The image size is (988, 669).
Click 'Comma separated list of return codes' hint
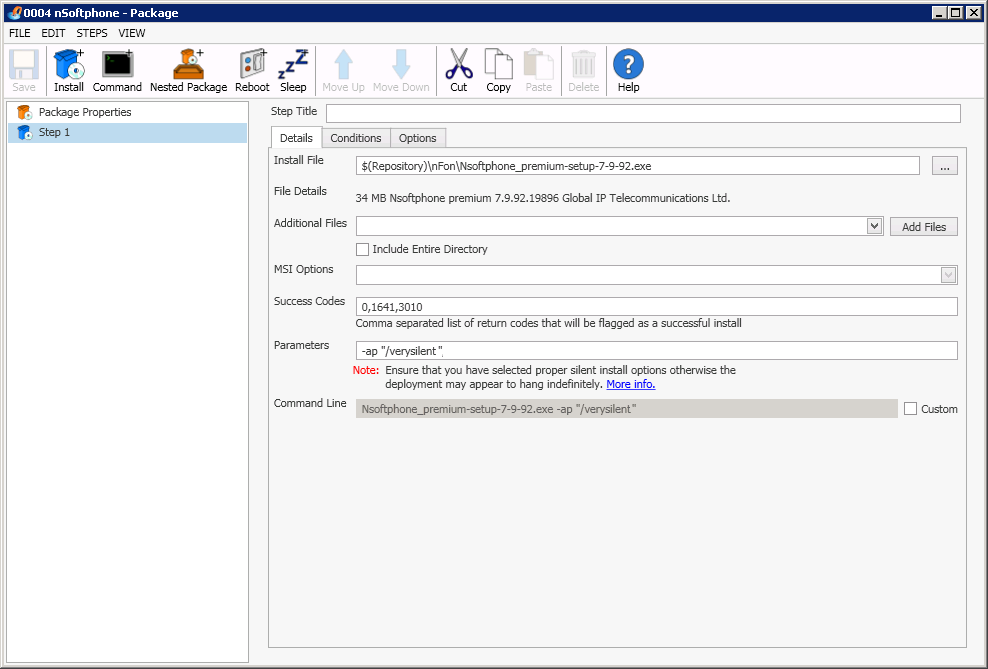point(548,323)
